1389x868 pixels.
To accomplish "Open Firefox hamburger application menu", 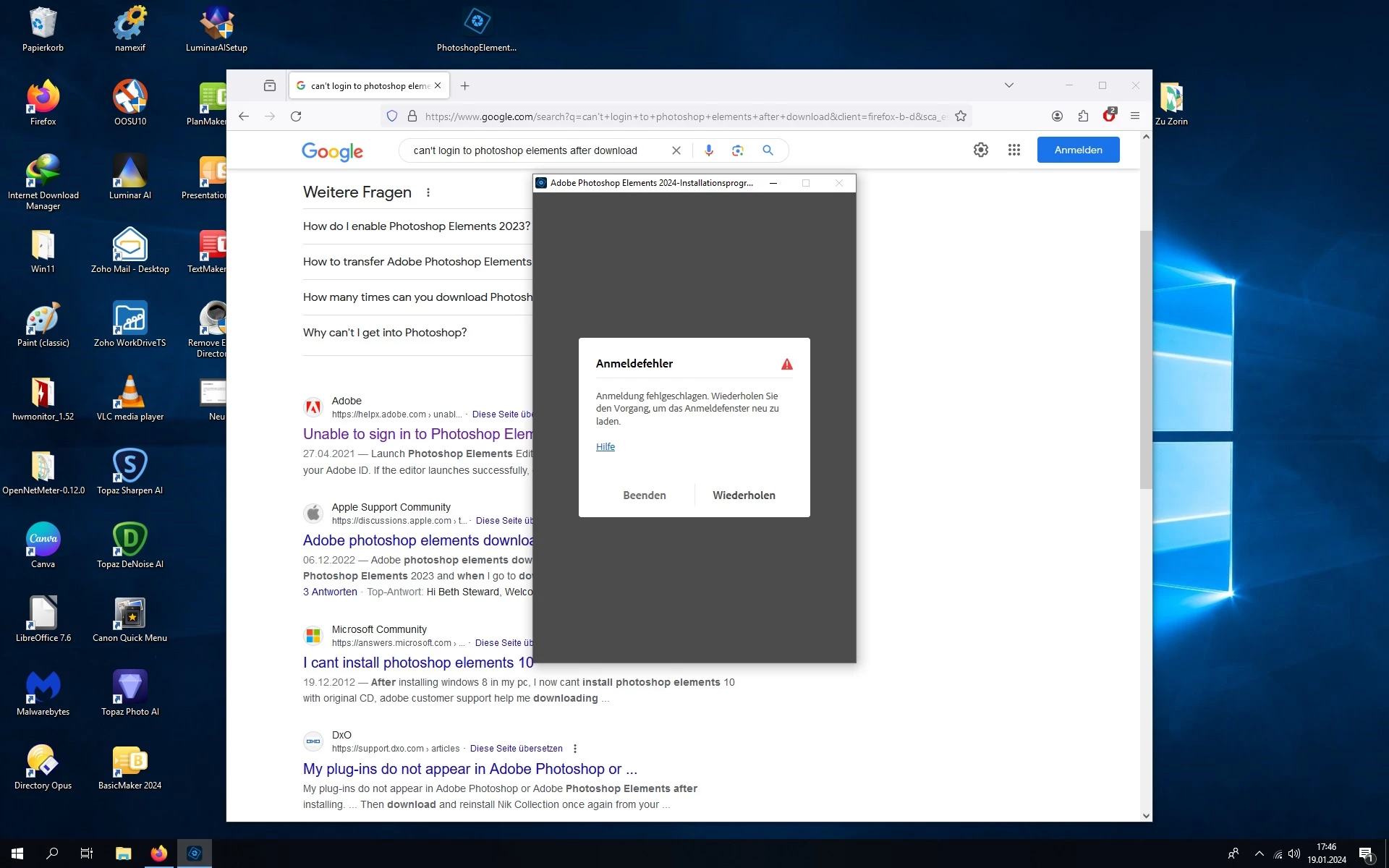I will tap(1135, 116).
